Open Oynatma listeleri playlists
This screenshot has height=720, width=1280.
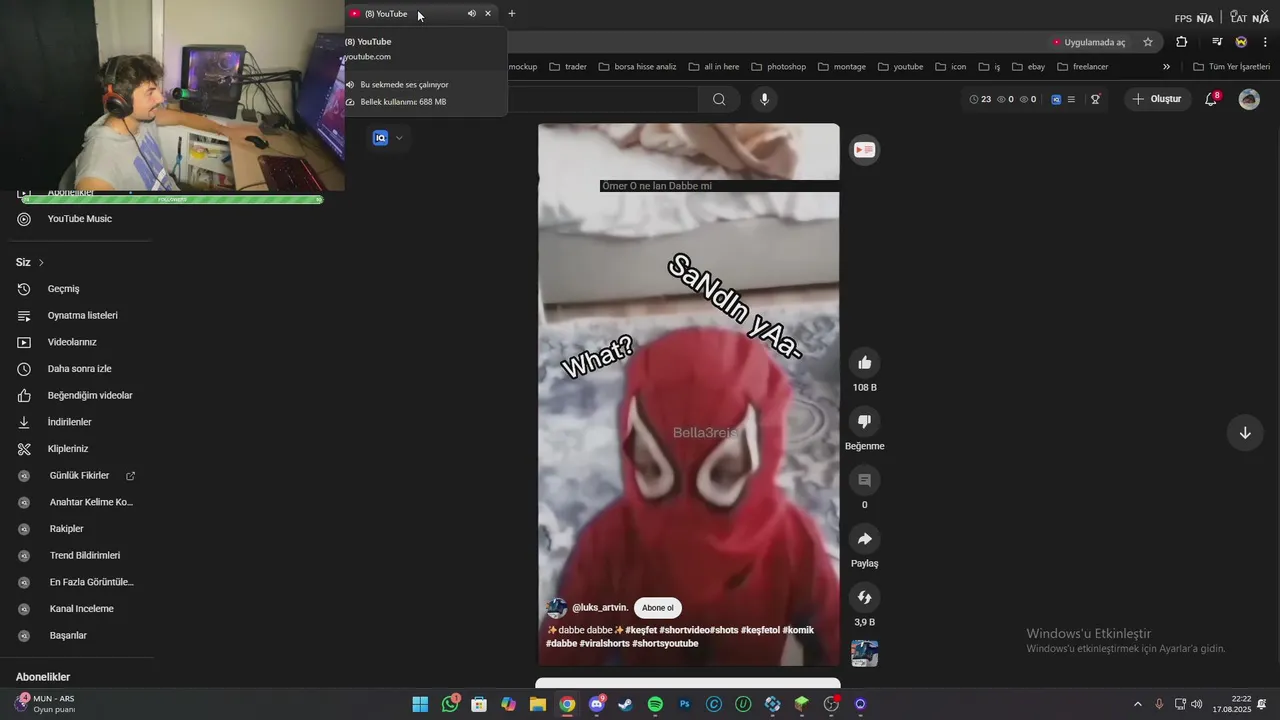(80, 316)
